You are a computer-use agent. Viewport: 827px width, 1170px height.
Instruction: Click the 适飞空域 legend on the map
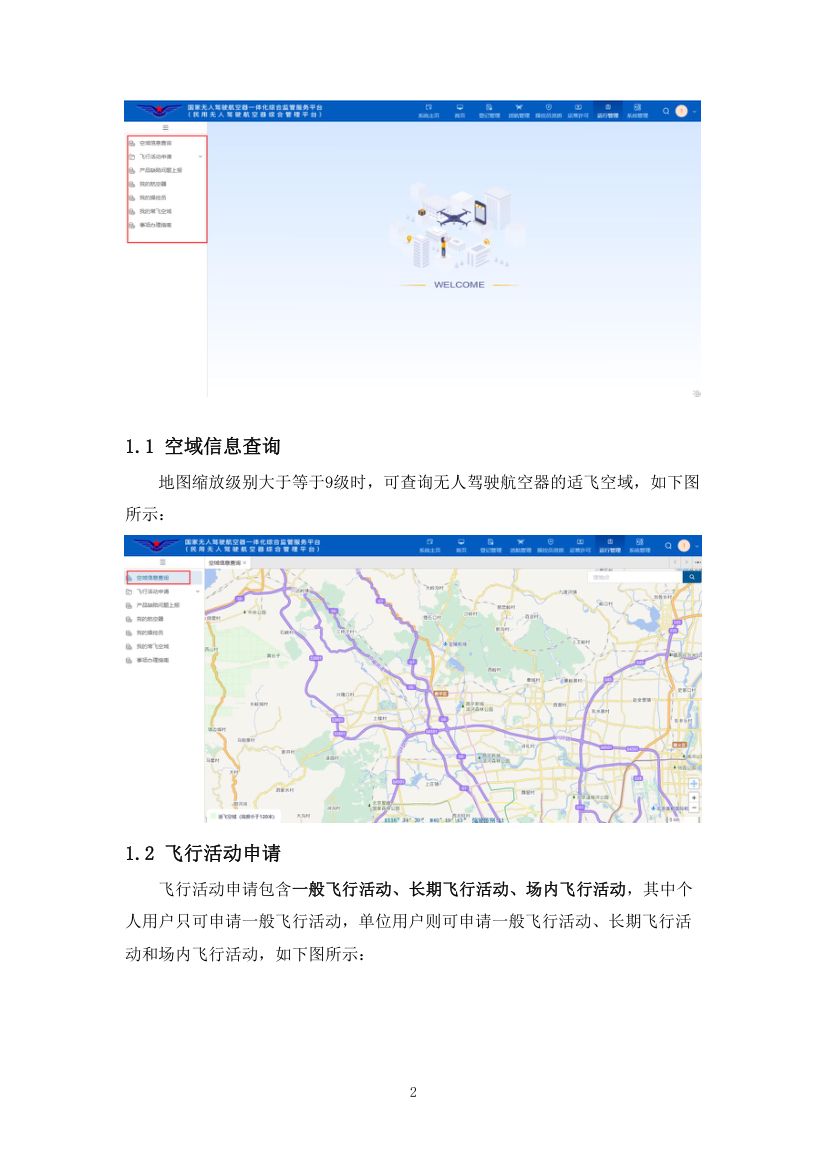pyautogui.click(x=244, y=817)
